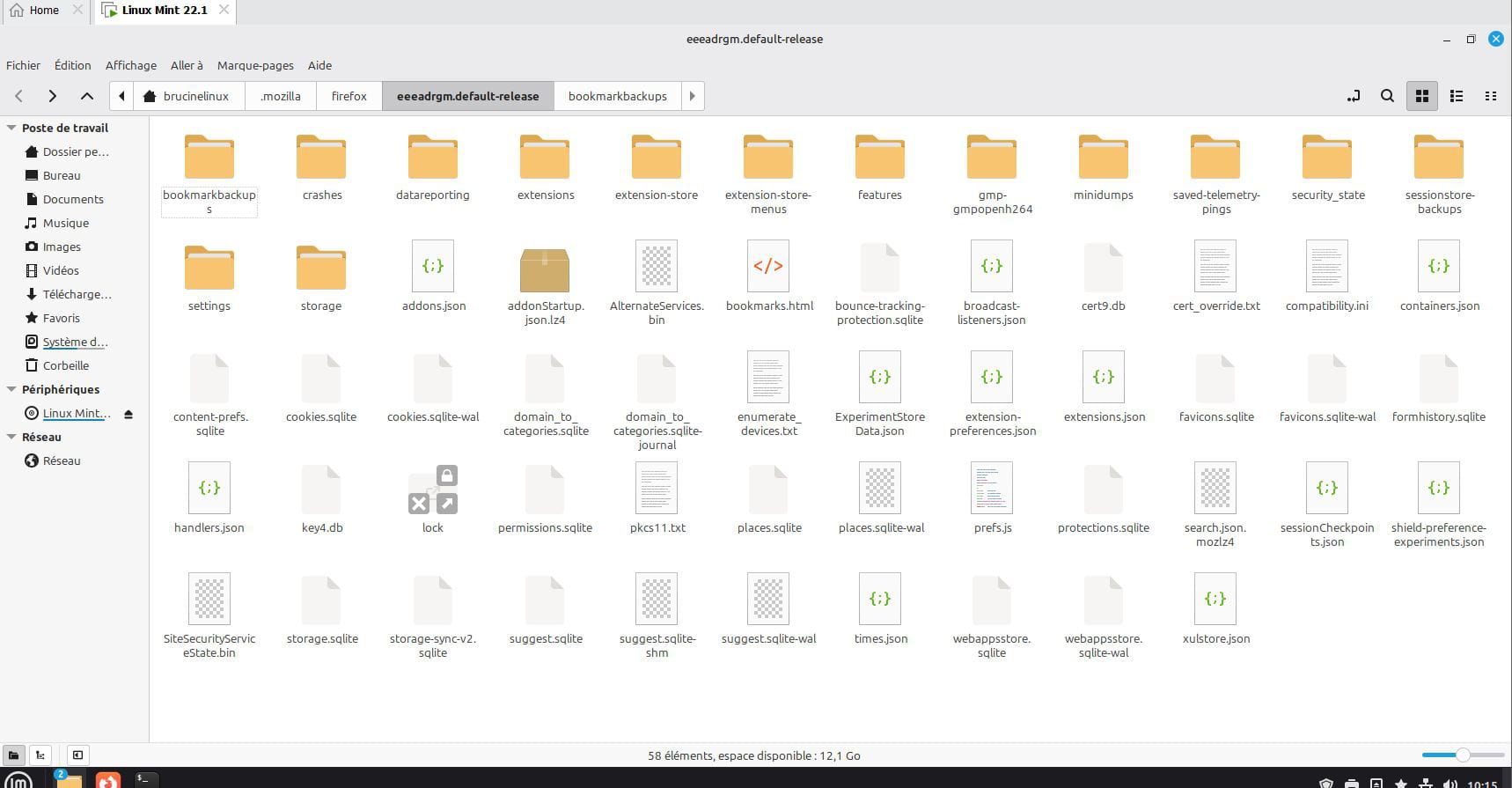Screen dimensions: 1512x788
Task: Toggle the location text entry icon
Action: [1353, 96]
